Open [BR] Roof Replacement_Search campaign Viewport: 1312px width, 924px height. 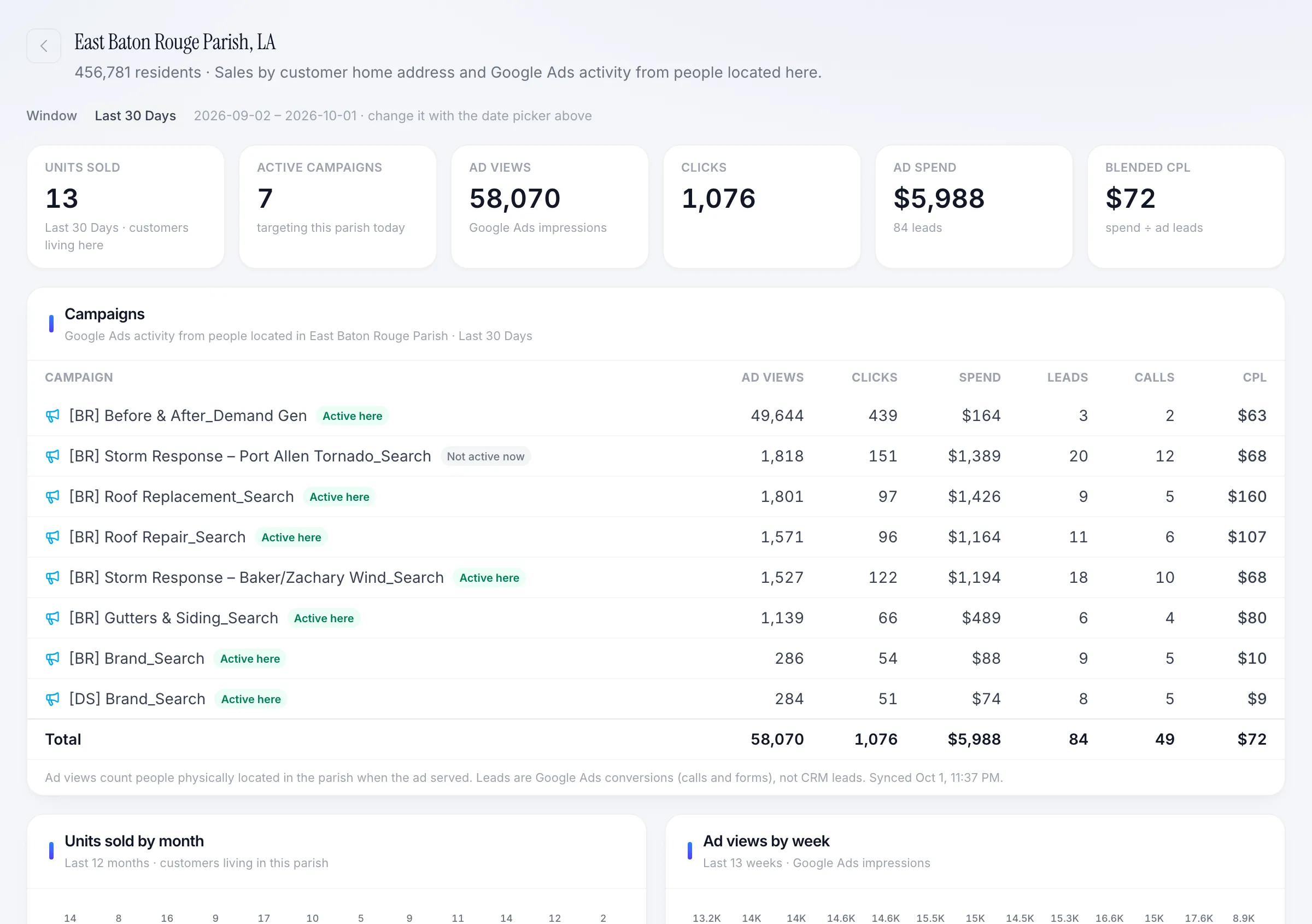click(181, 497)
